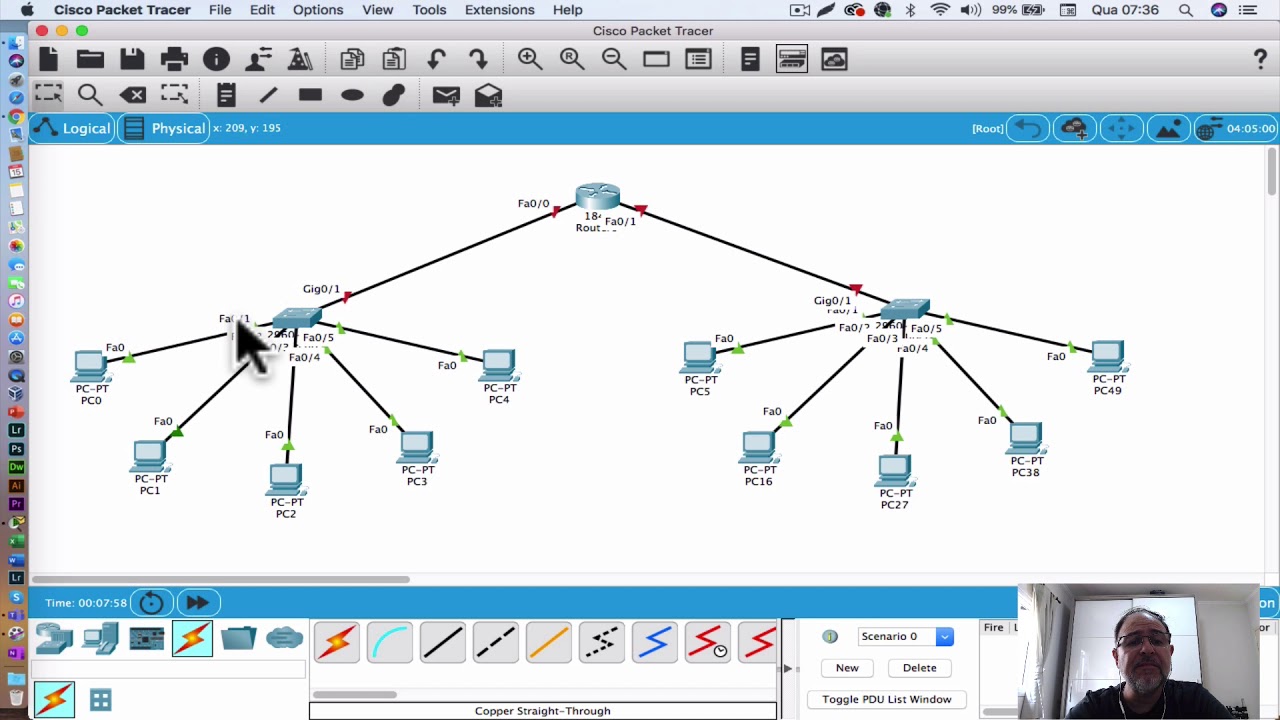Create new cluster icon

pyautogui.click(x=1074, y=128)
